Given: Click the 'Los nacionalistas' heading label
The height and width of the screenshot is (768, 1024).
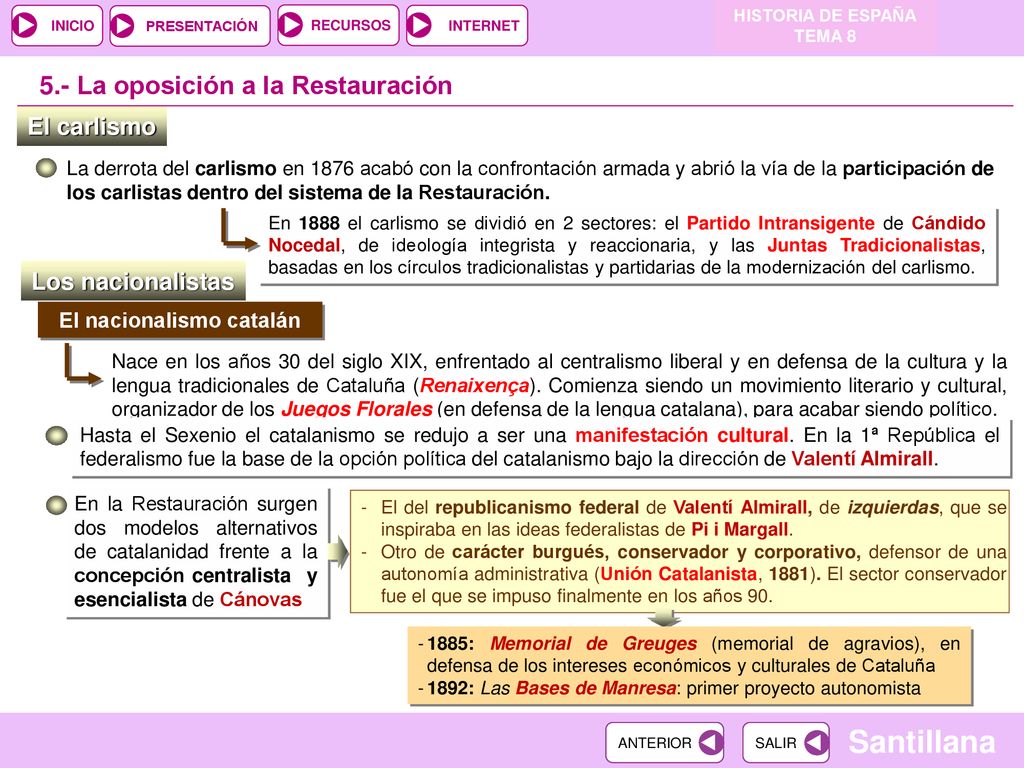Looking at the screenshot, I should click(x=133, y=281).
